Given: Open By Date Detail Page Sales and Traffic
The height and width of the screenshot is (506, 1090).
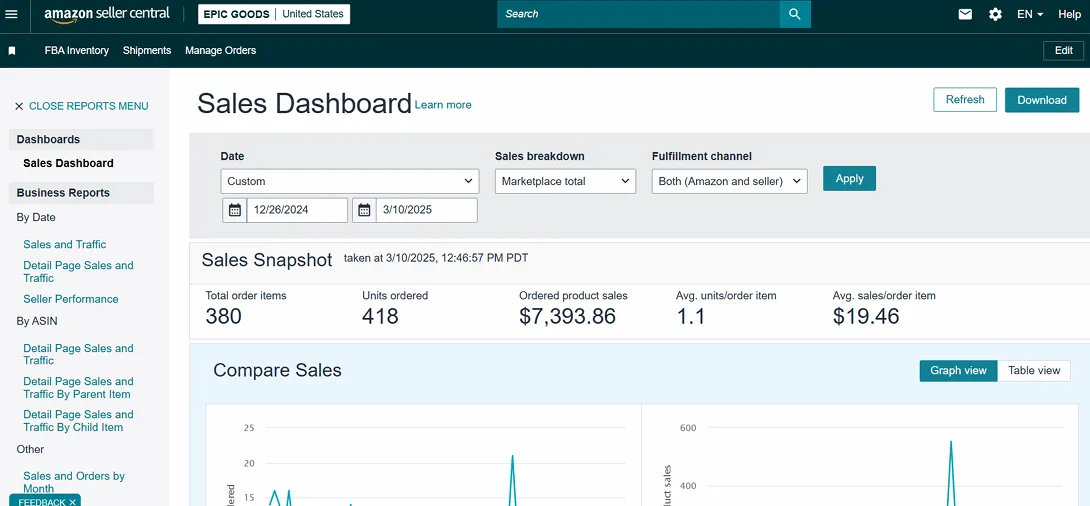Looking at the screenshot, I should point(78,272).
